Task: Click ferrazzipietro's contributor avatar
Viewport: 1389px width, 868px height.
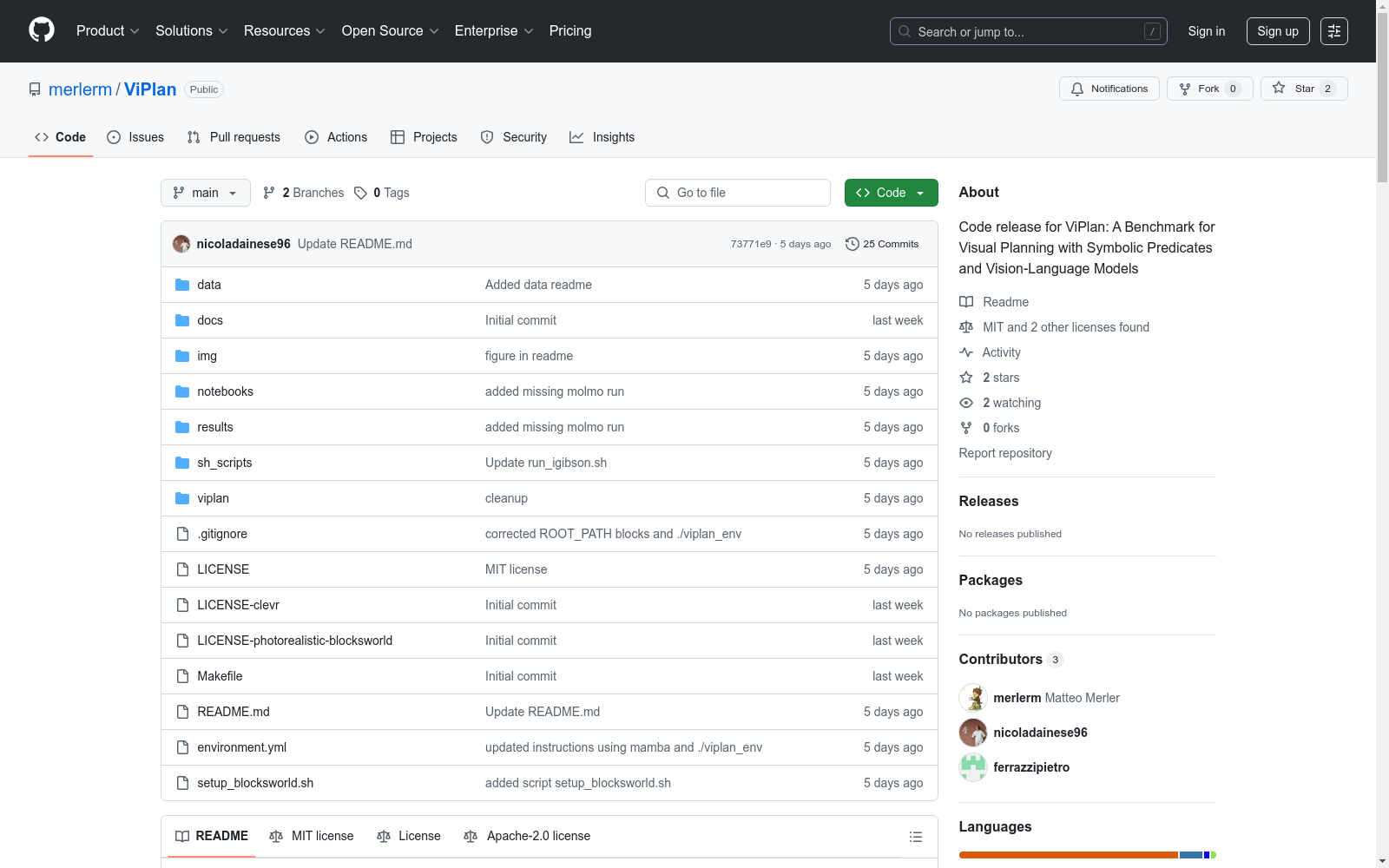Action: [973, 767]
